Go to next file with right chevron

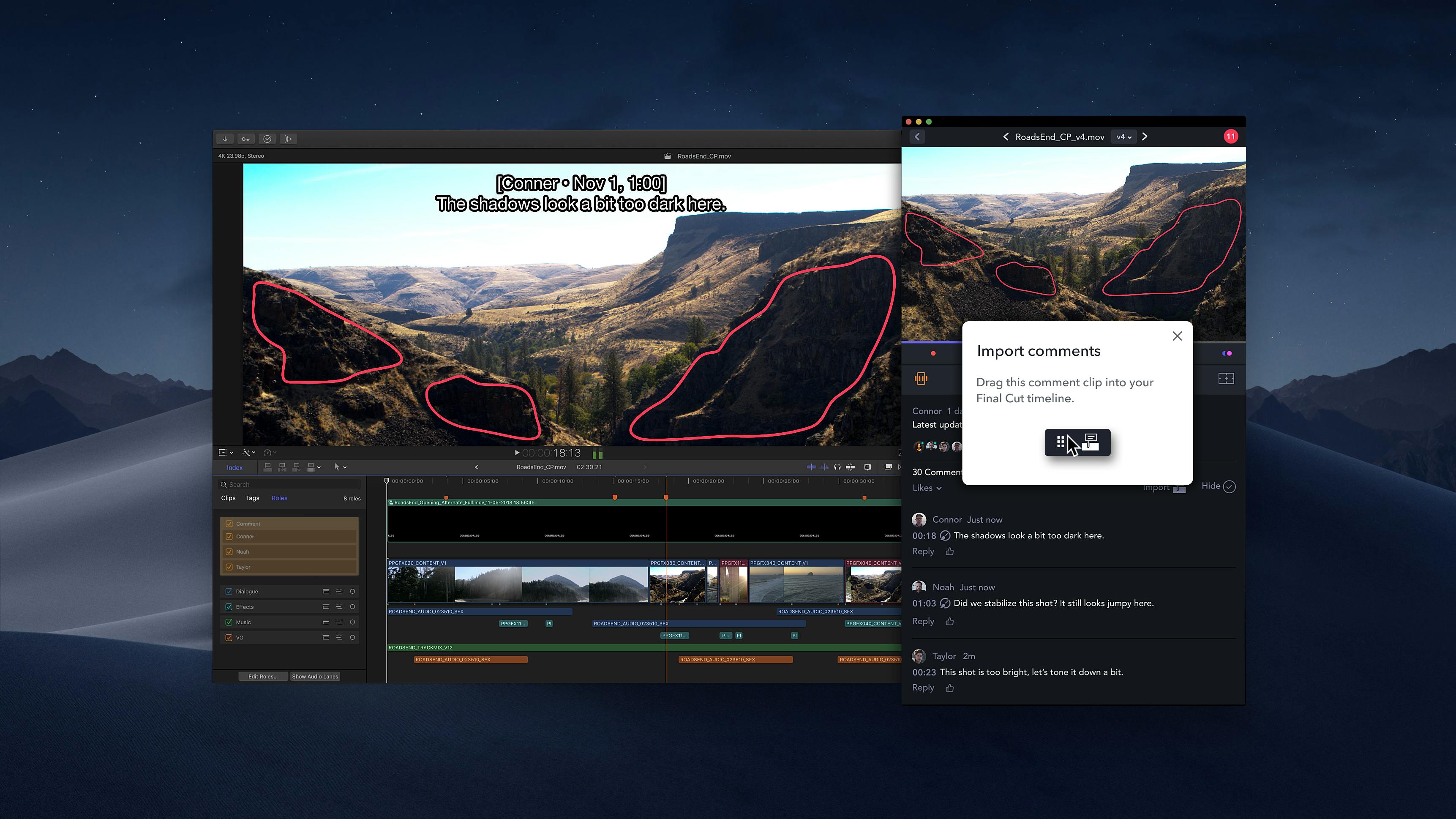point(1145,137)
